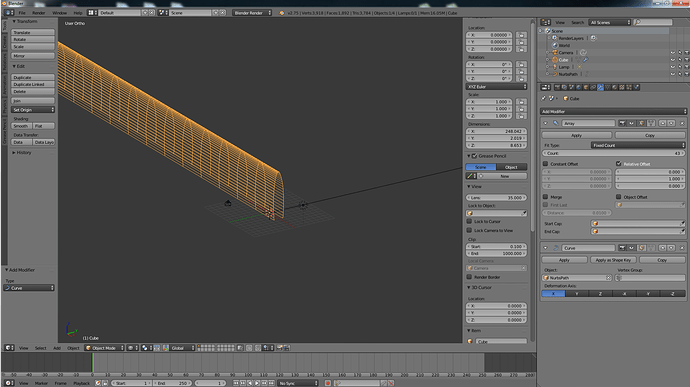Click the record auto-keyframe button in timeline
Viewport: 690px width, 387px height.
[328, 383]
